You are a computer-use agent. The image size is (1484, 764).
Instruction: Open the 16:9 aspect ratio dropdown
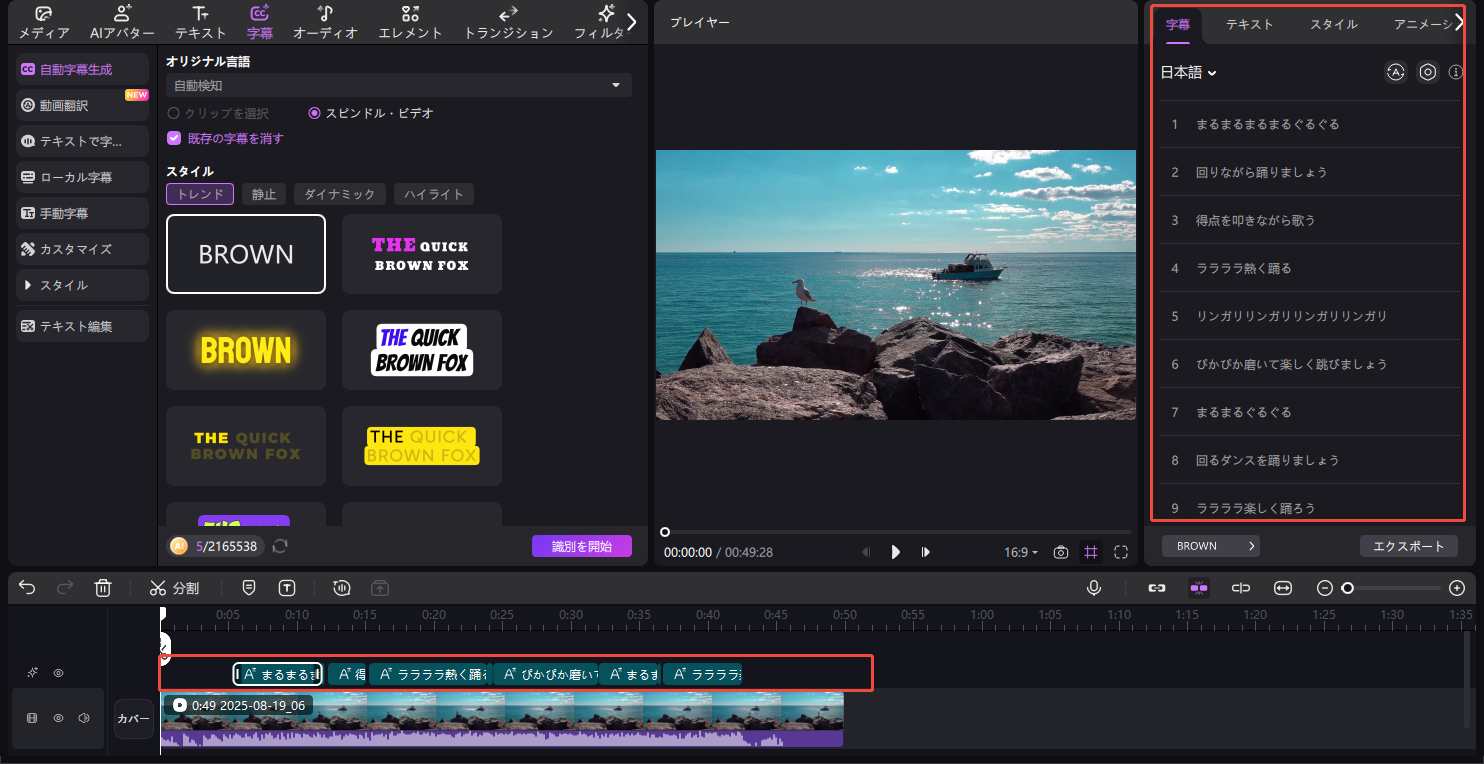(1020, 552)
